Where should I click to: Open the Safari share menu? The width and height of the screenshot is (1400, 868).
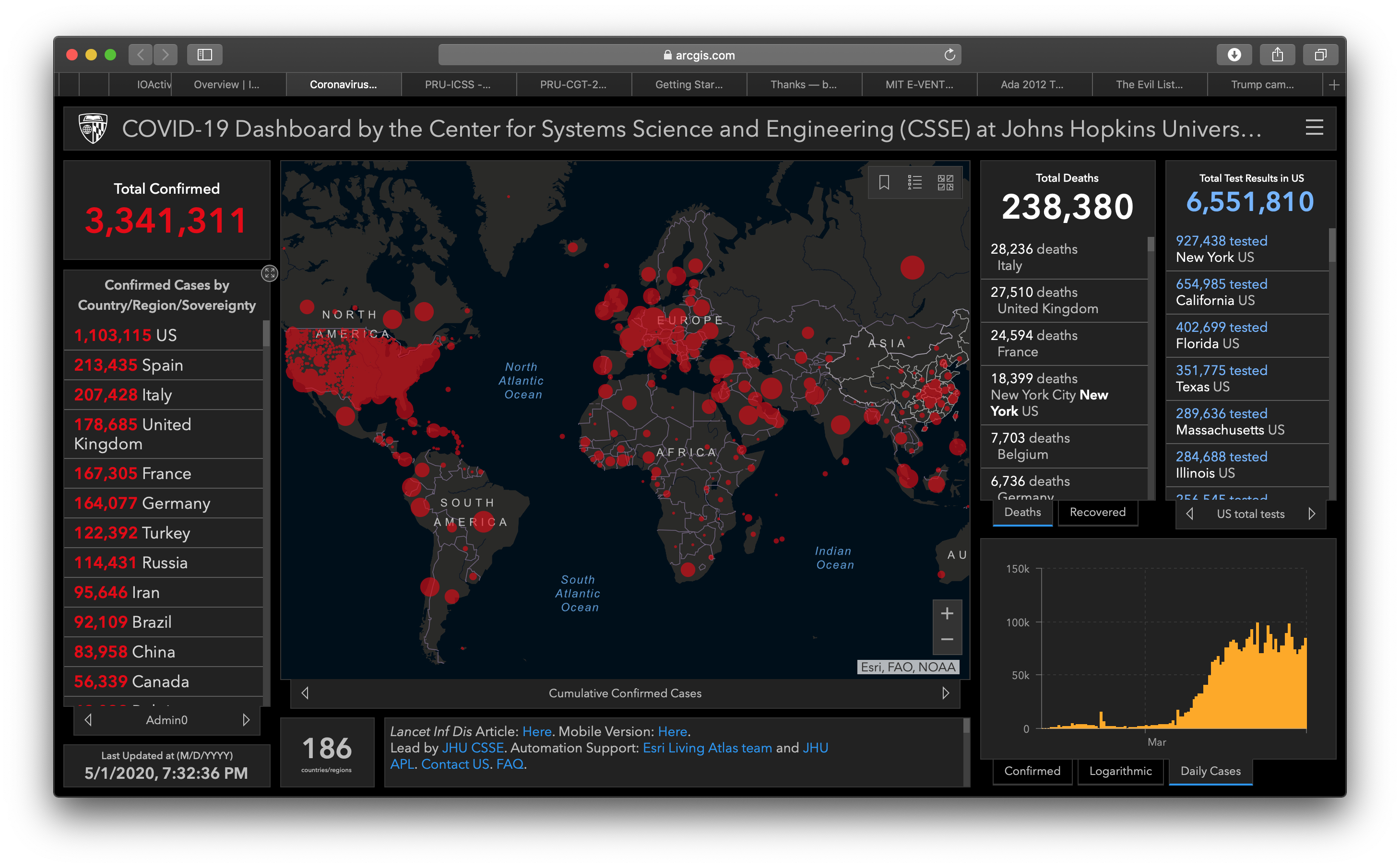click(1277, 55)
